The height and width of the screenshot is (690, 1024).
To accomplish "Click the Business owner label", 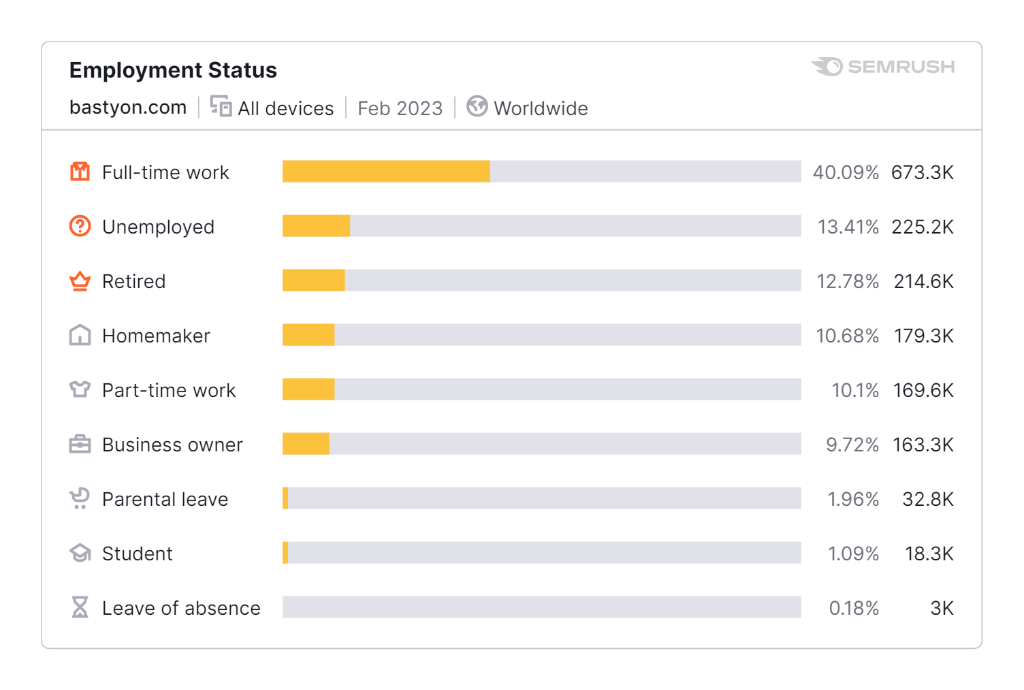I will 172,445.
